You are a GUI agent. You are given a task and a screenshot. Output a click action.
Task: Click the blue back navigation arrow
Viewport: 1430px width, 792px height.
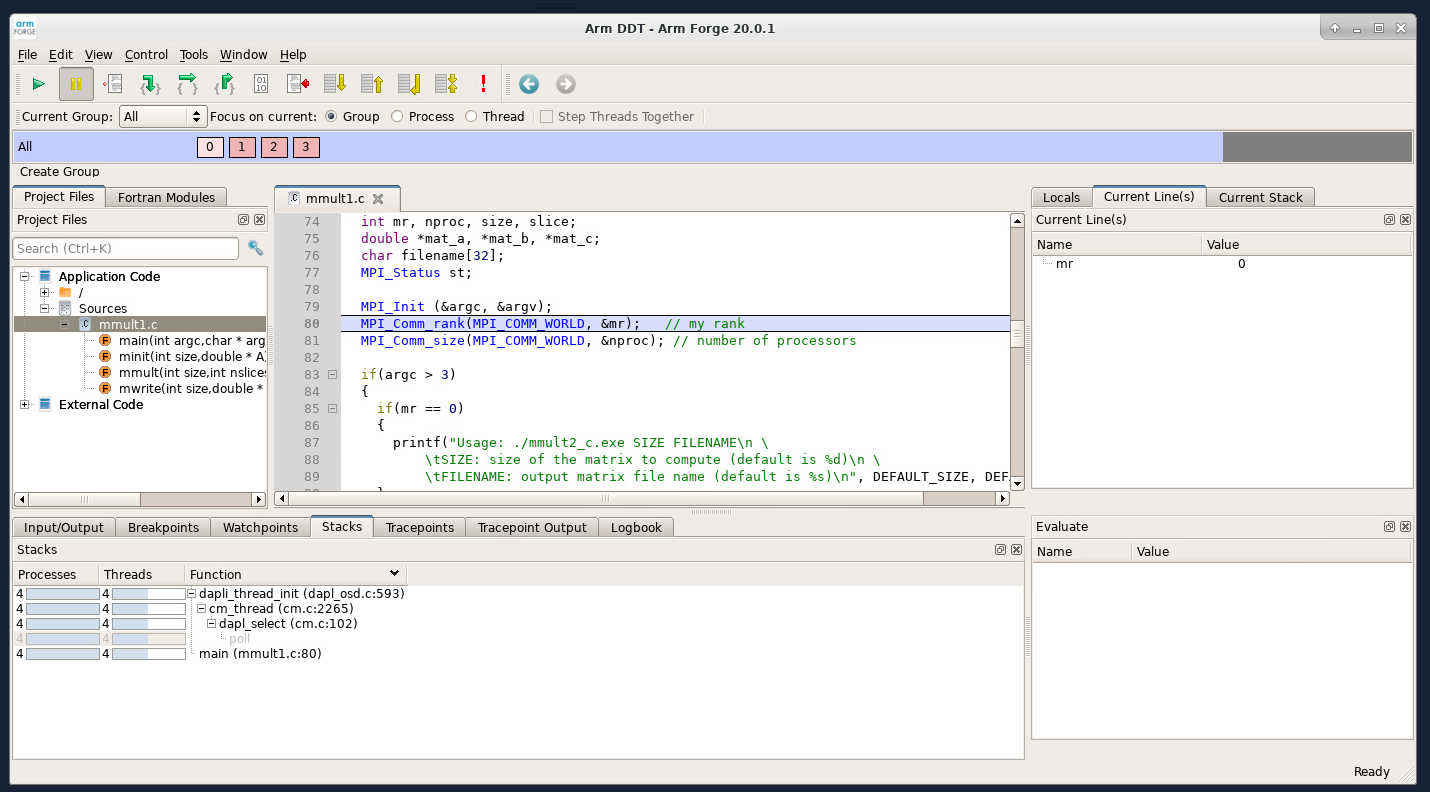tap(528, 84)
